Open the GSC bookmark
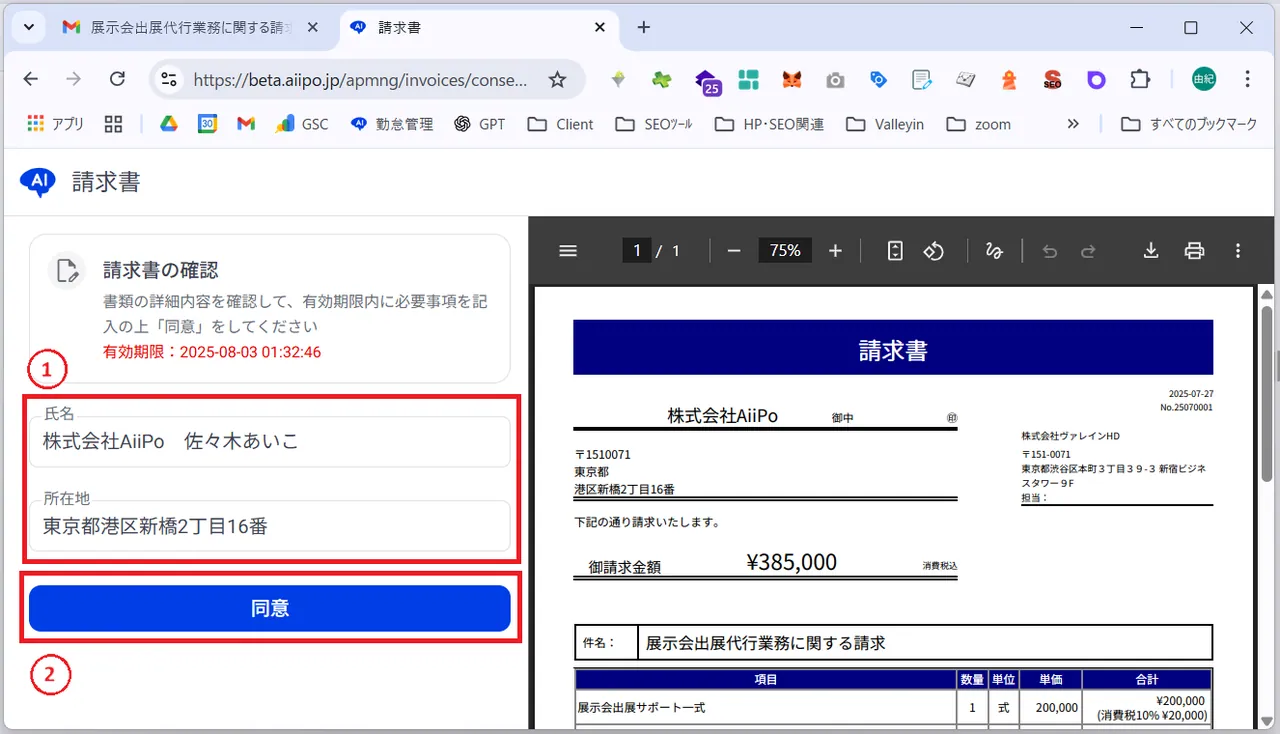The width and height of the screenshot is (1280, 734). tap(302, 124)
